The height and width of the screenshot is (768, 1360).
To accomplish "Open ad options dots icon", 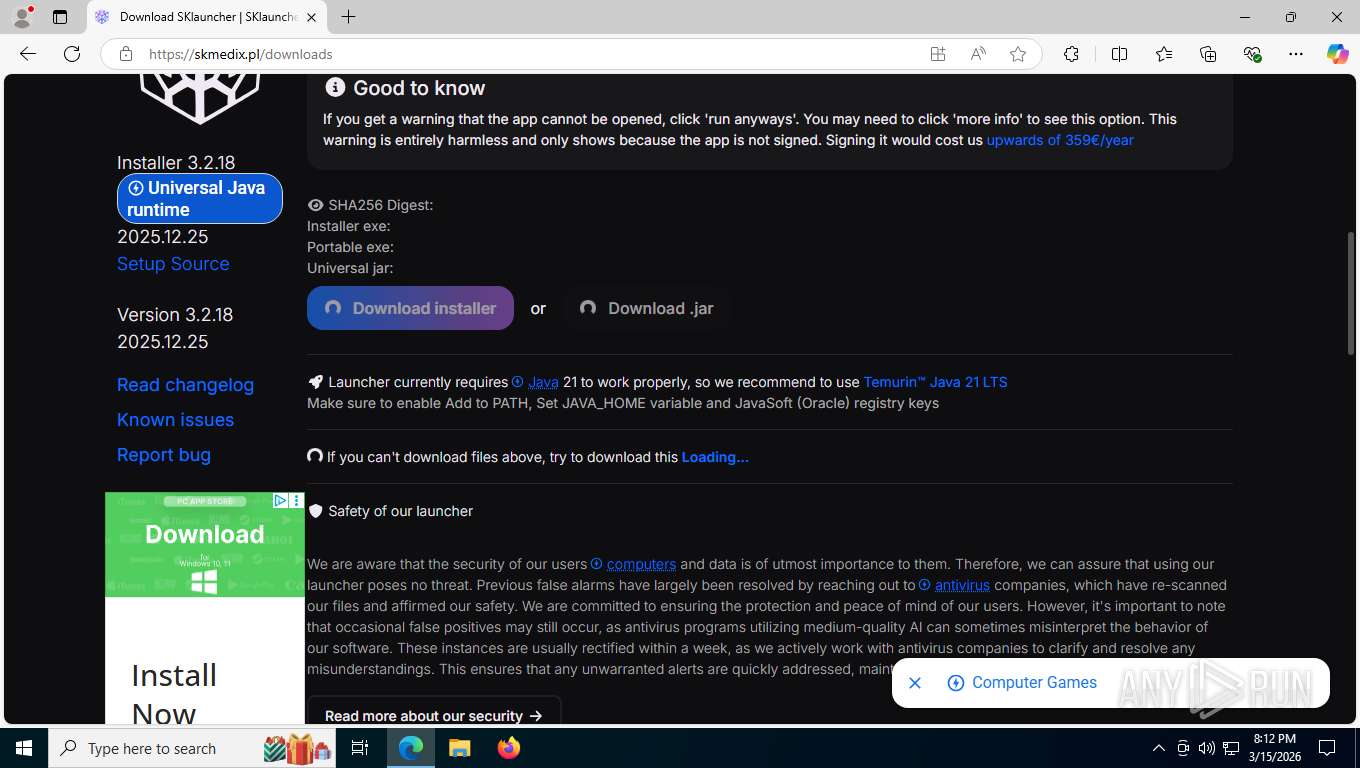I will 296,500.
